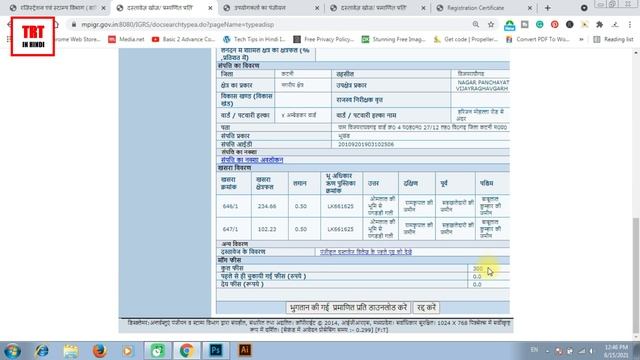Open the green clock app in taskbar
Screen dimensions: 640x360
tap(158, 351)
